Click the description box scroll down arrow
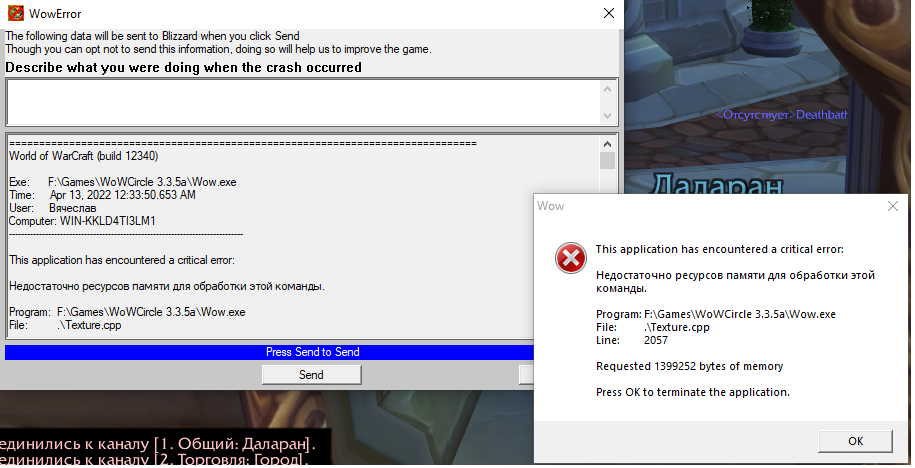This screenshot has width=915, height=468. click(607, 115)
